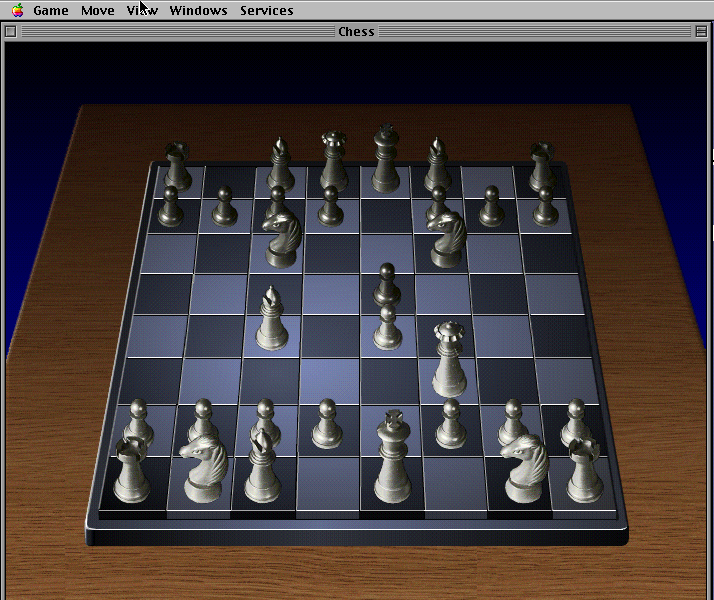
Task: Select the black king on e8
Action: pos(386,158)
